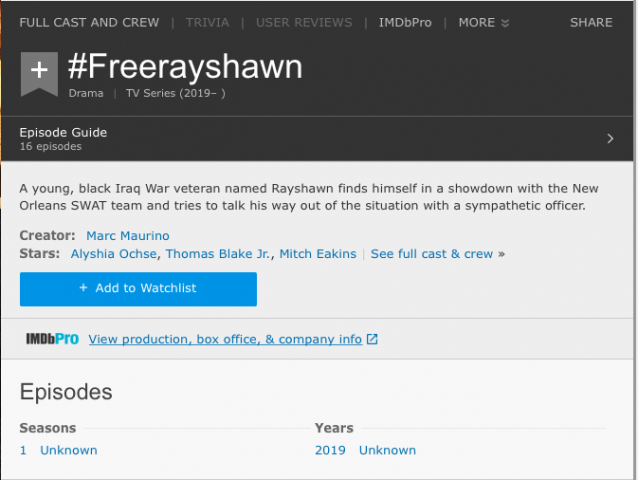
Task: Select year 2019 link
Action: pyautogui.click(x=330, y=450)
